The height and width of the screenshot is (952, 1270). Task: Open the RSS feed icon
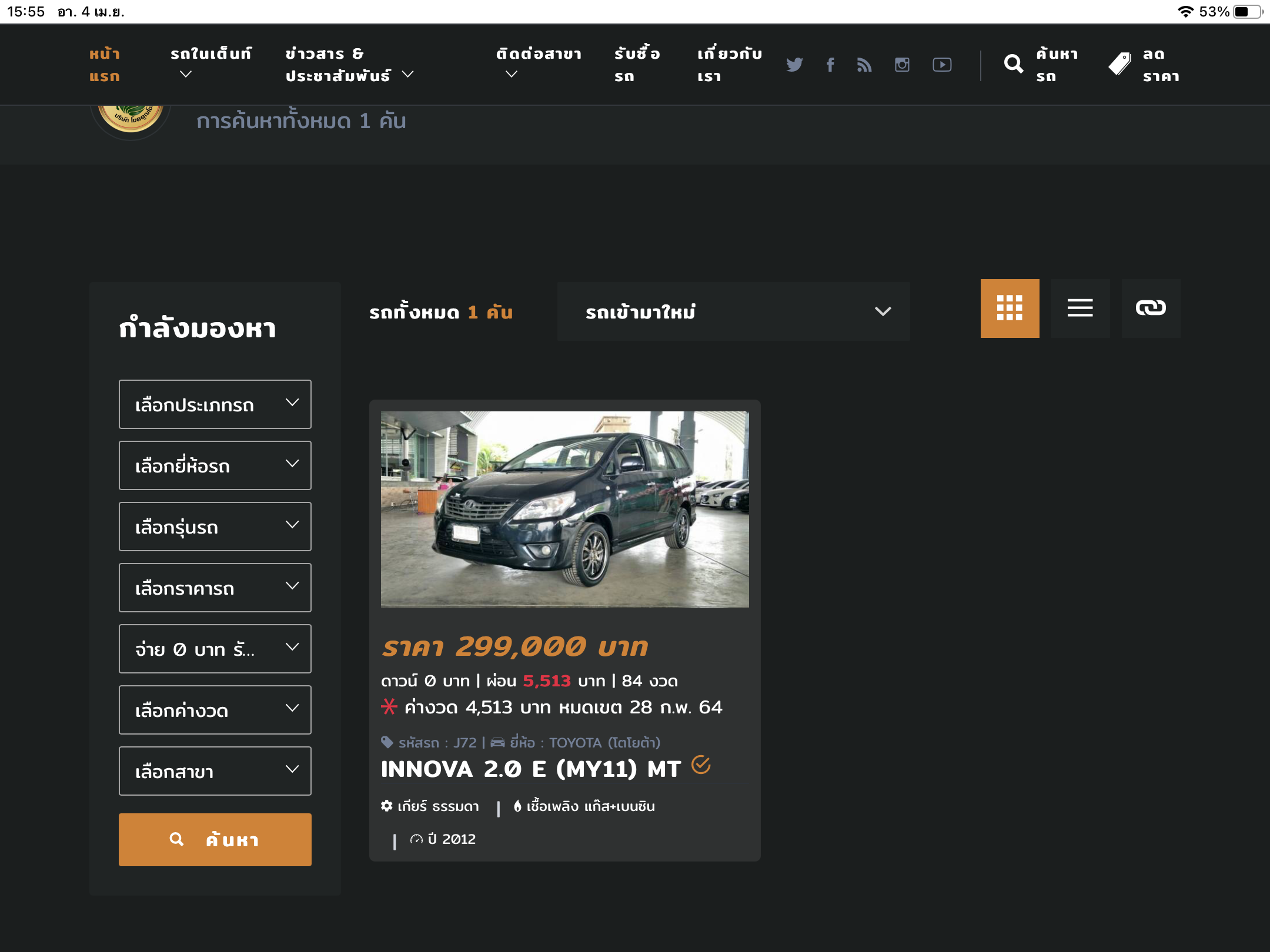(x=864, y=65)
